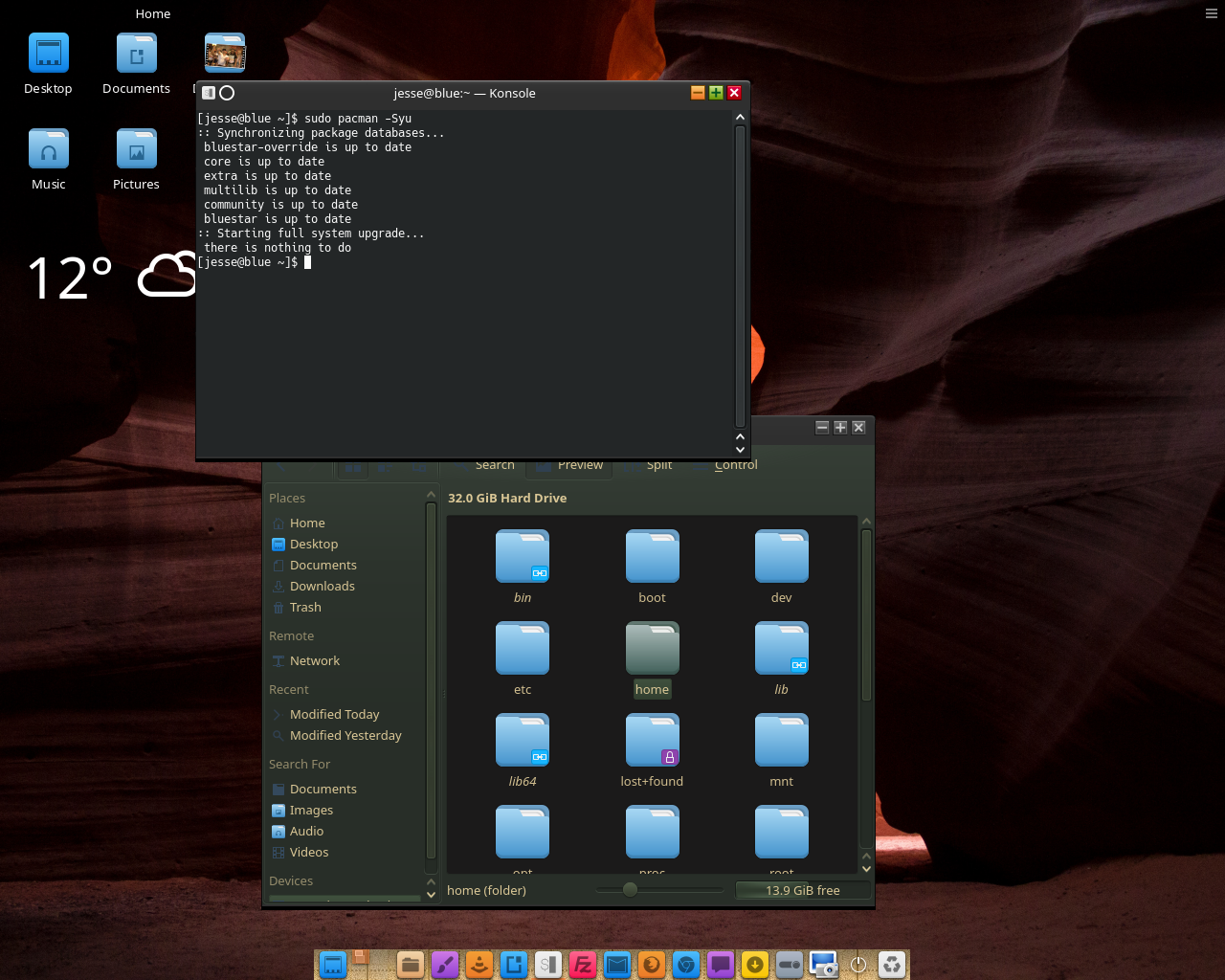The width and height of the screenshot is (1225, 980).
Task: Open the recycle trash dock icon
Action: click(x=892, y=965)
